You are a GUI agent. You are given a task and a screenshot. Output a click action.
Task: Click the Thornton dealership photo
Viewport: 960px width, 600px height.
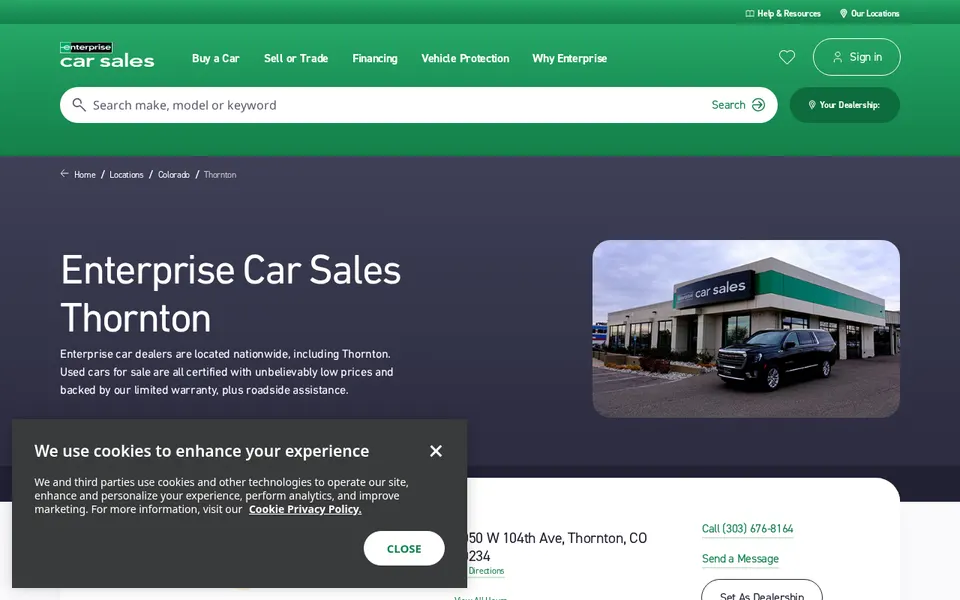click(746, 329)
